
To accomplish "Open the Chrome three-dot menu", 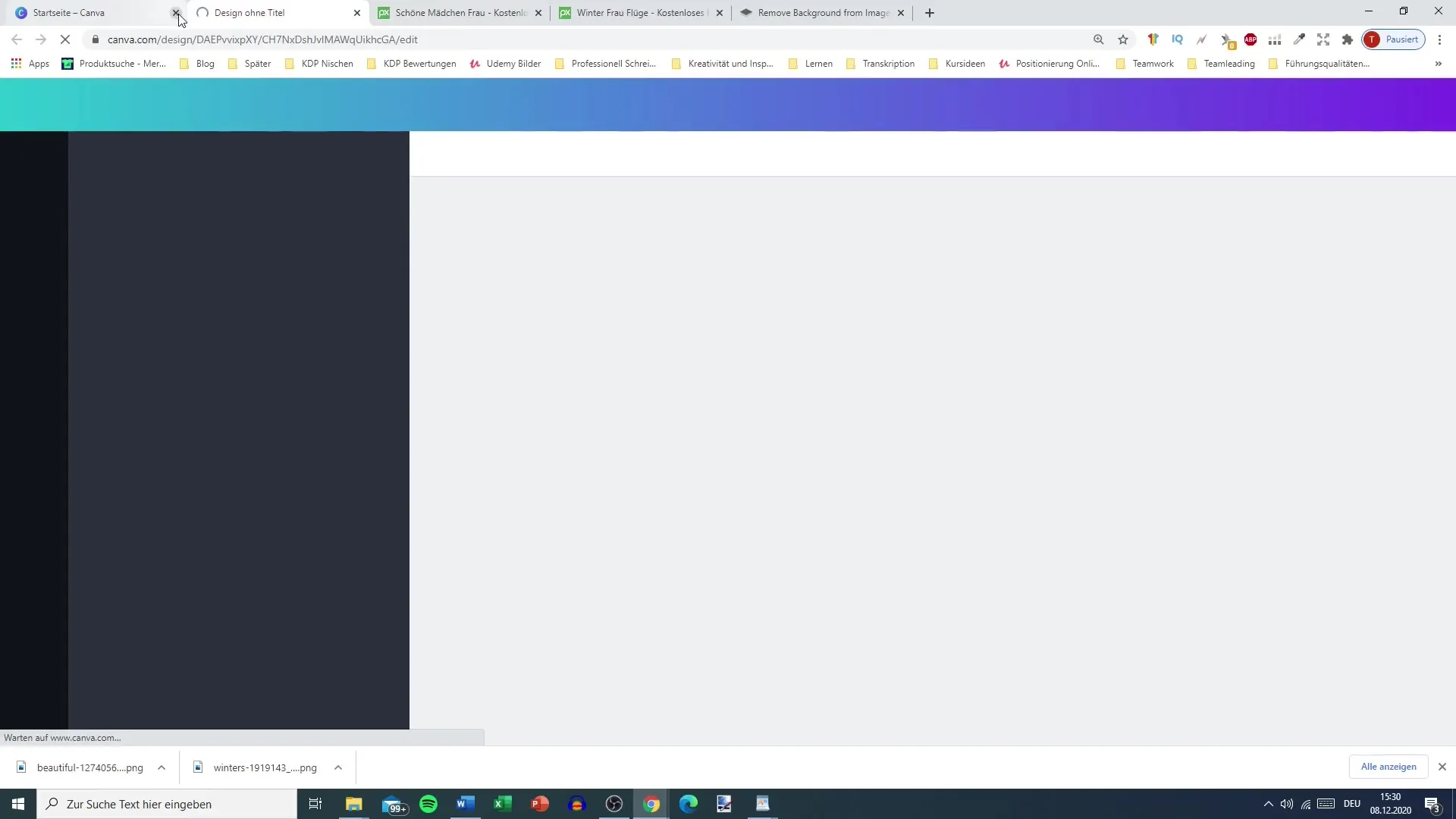I will pyautogui.click(x=1439, y=39).
